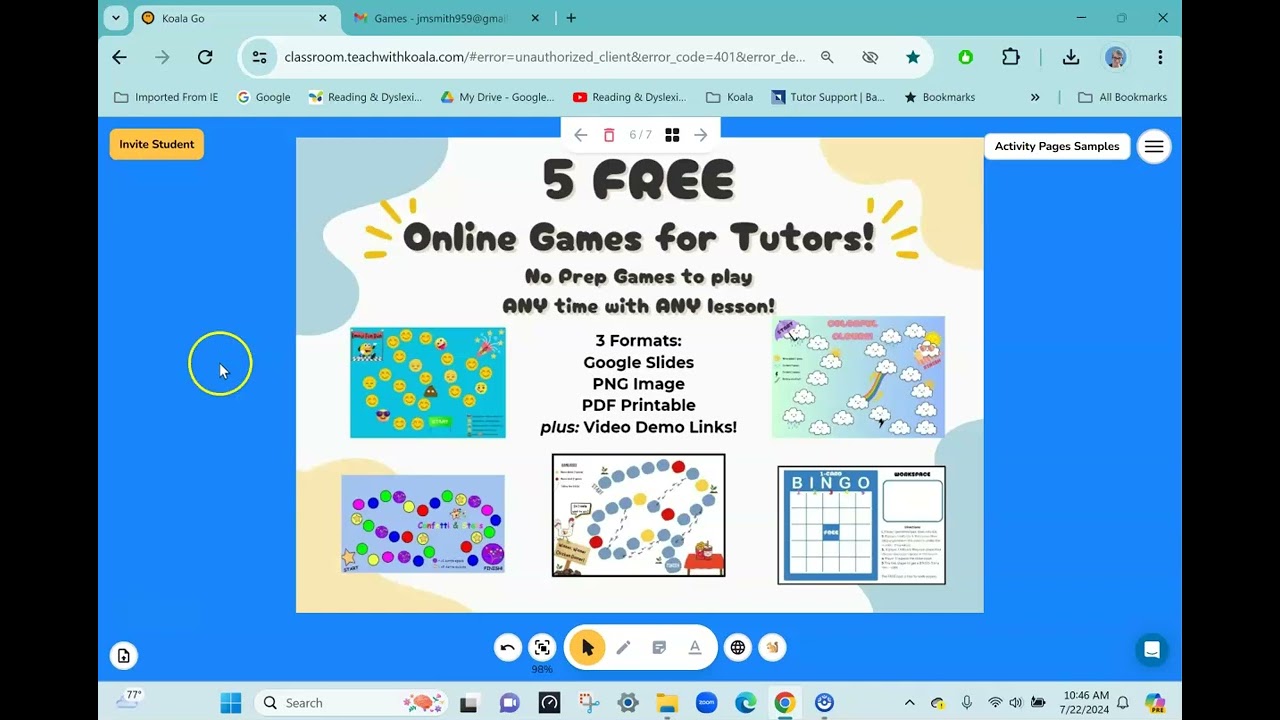Click the browser back arrow
This screenshot has width=1280, height=720.
(x=120, y=57)
